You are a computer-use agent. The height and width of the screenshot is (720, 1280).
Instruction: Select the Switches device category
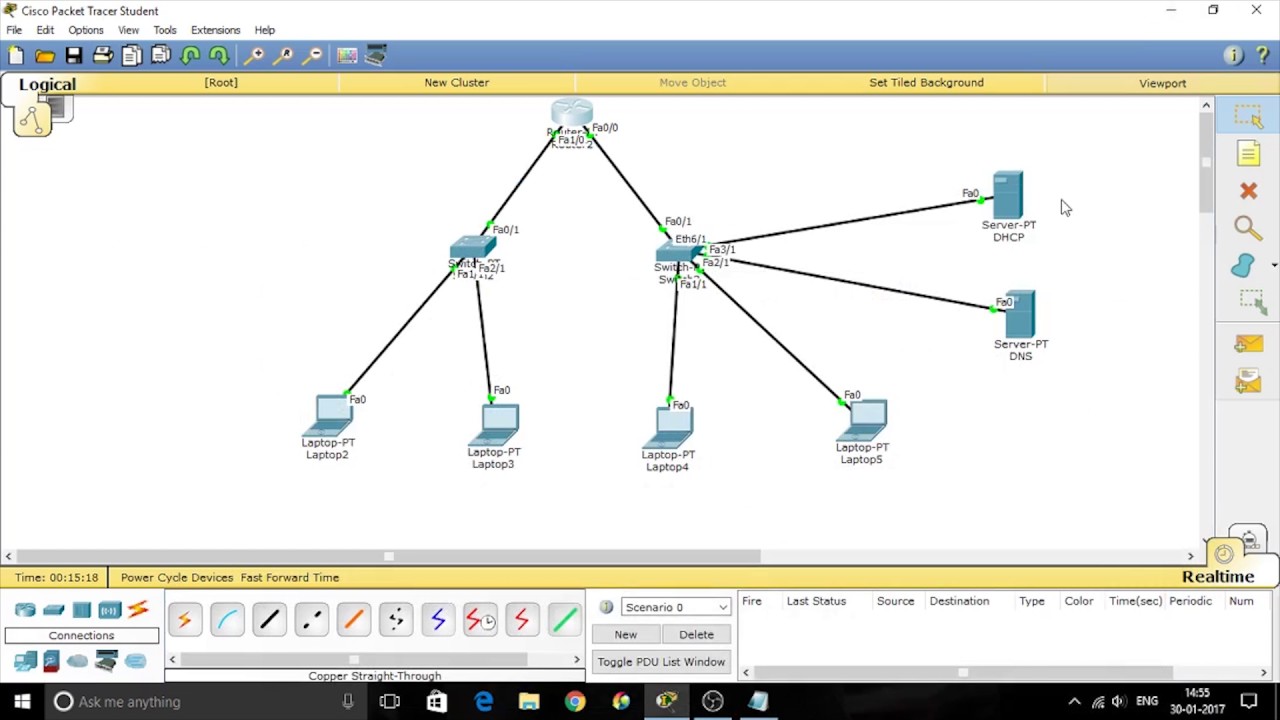point(54,610)
